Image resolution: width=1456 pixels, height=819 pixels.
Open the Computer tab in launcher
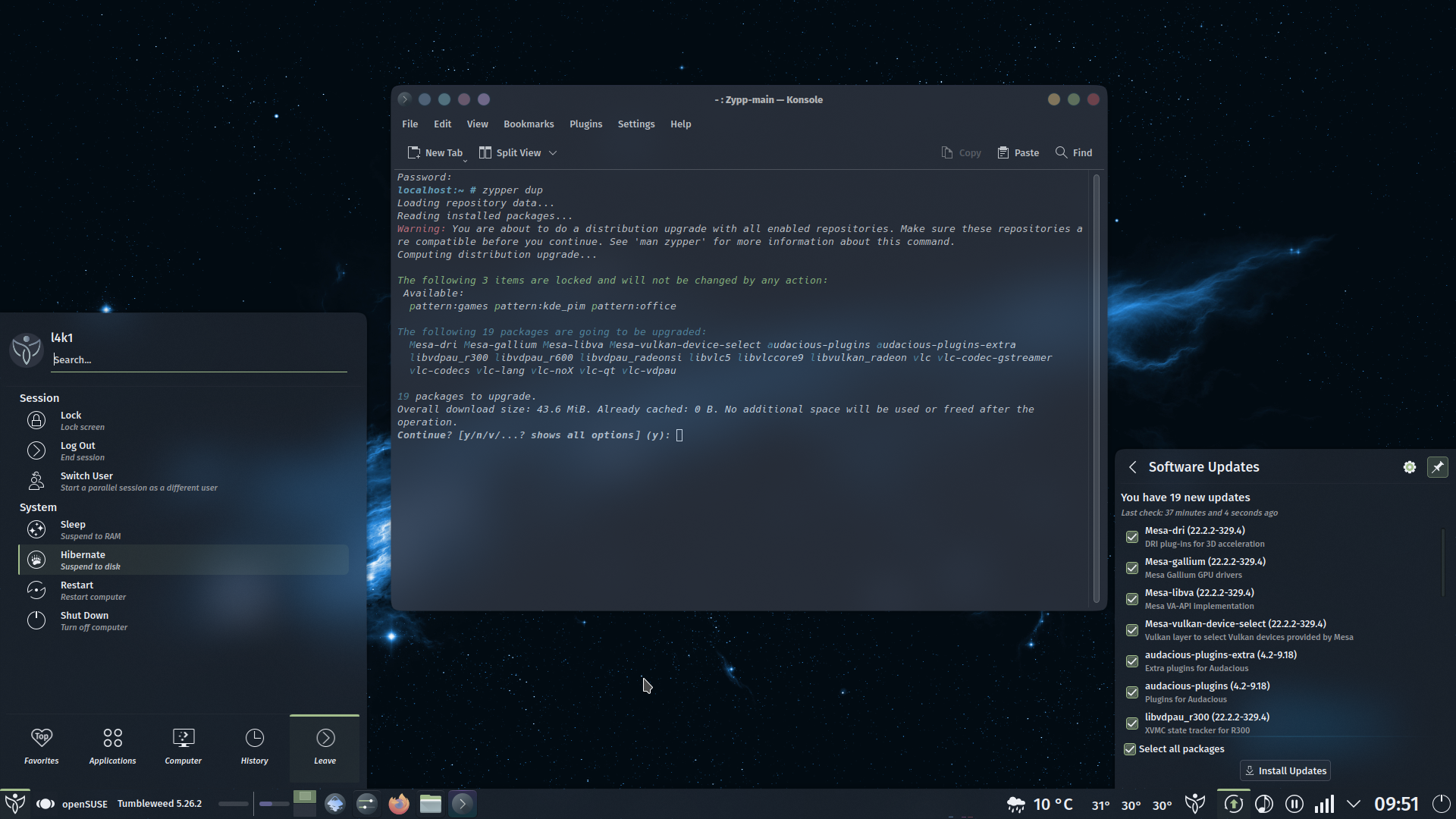coord(184,747)
